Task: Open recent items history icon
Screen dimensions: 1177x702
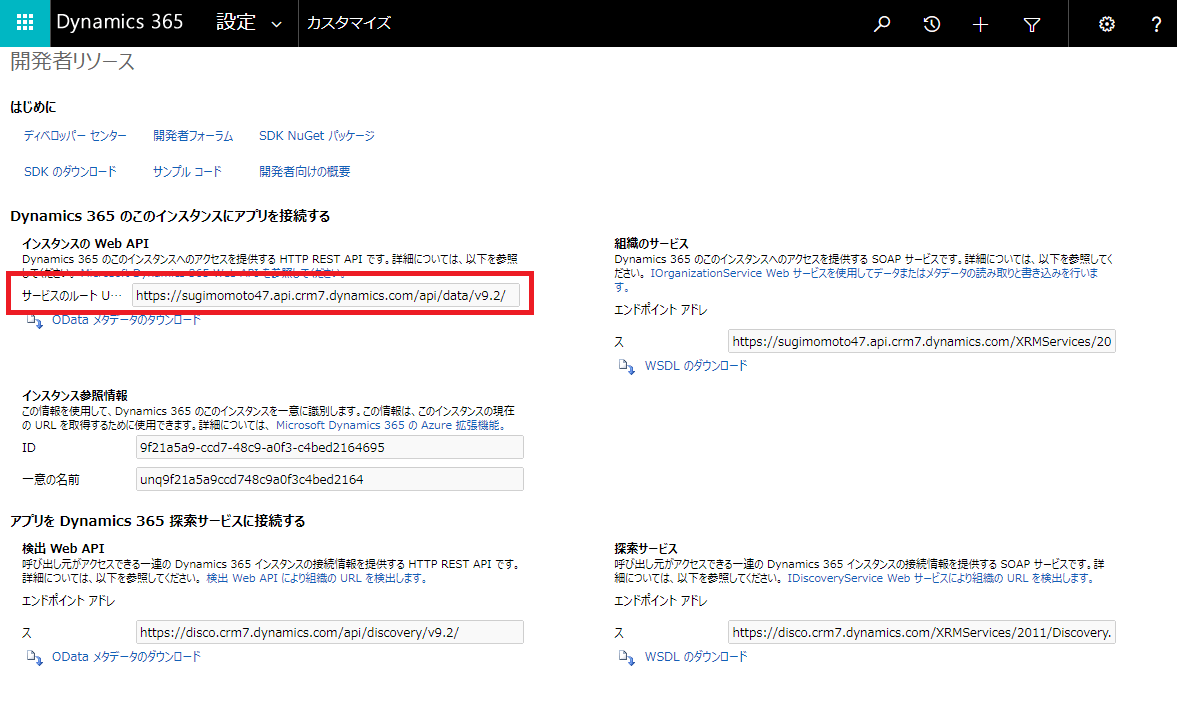Action: pyautogui.click(x=932, y=24)
